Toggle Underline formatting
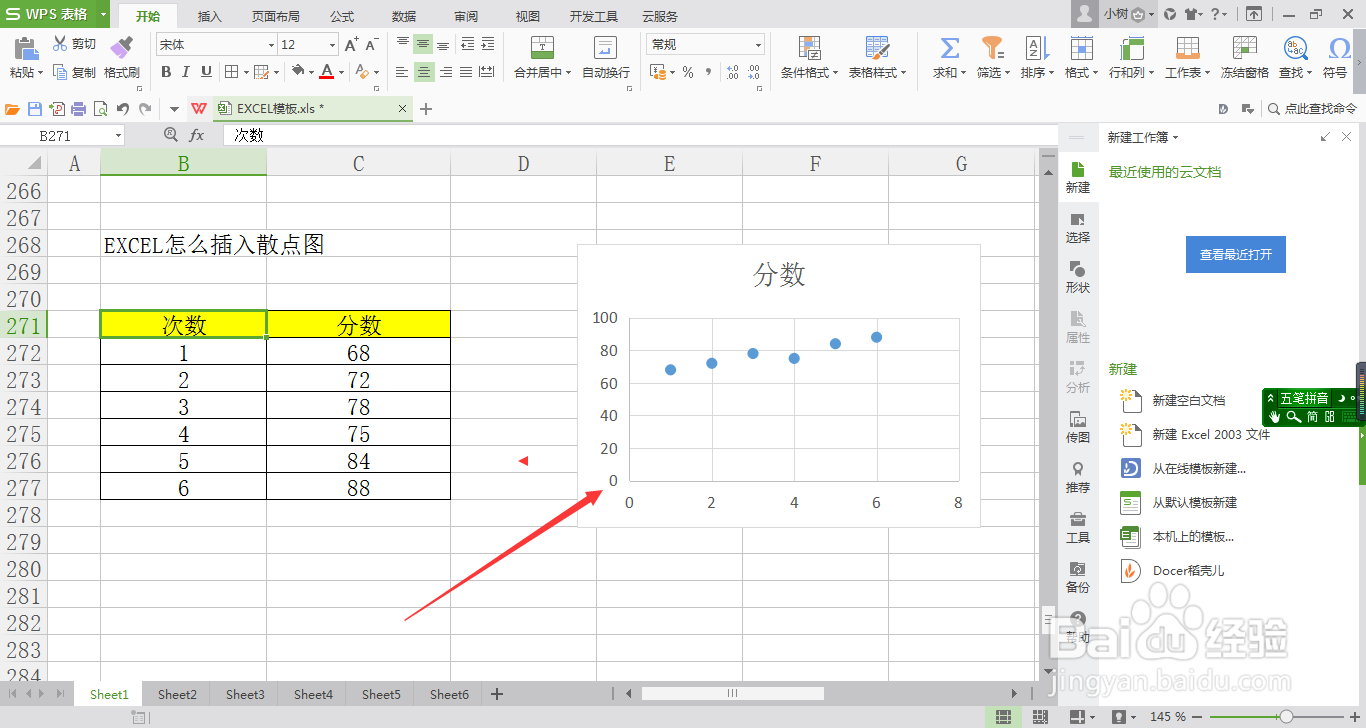Image resolution: width=1366 pixels, height=728 pixels. point(206,72)
